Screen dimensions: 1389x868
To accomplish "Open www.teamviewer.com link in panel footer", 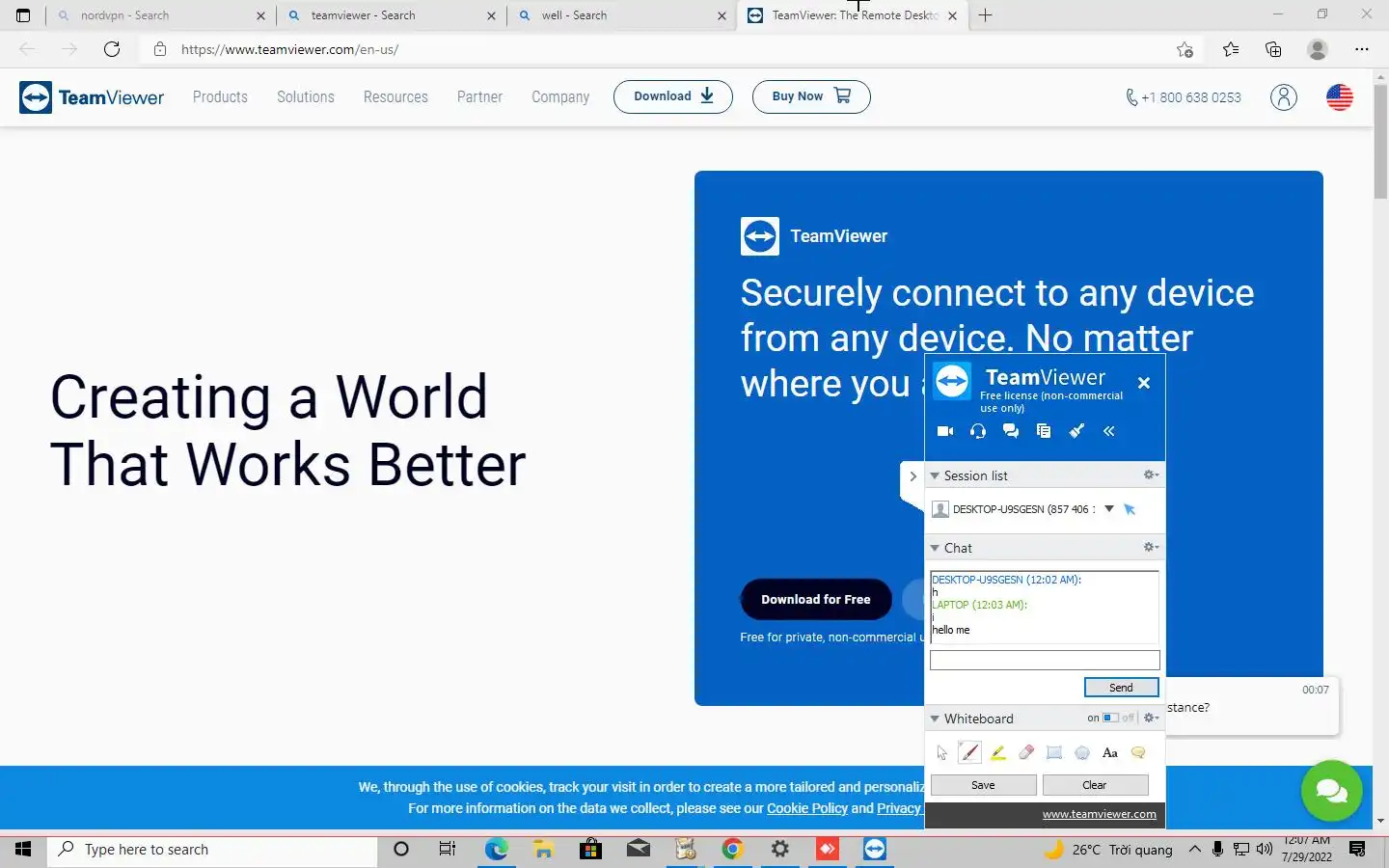I will click(x=1100, y=814).
